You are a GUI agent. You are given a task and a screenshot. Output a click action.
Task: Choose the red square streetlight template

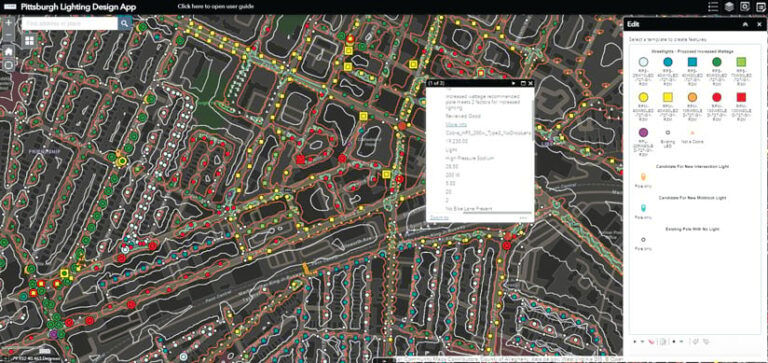pyautogui.click(x=742, y=97)
